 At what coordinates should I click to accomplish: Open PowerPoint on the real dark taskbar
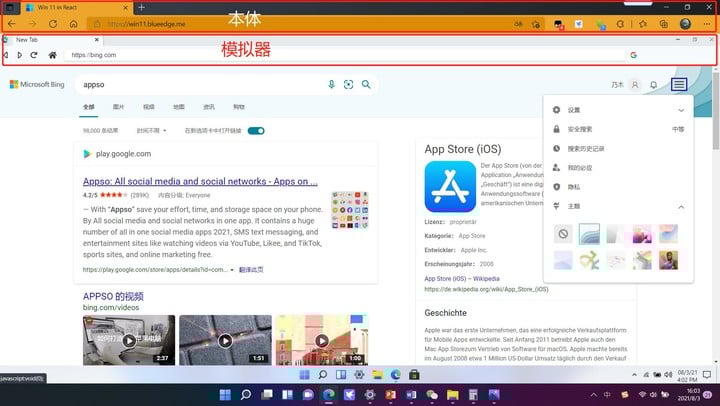pyautogui.click(x=390, y=395)
